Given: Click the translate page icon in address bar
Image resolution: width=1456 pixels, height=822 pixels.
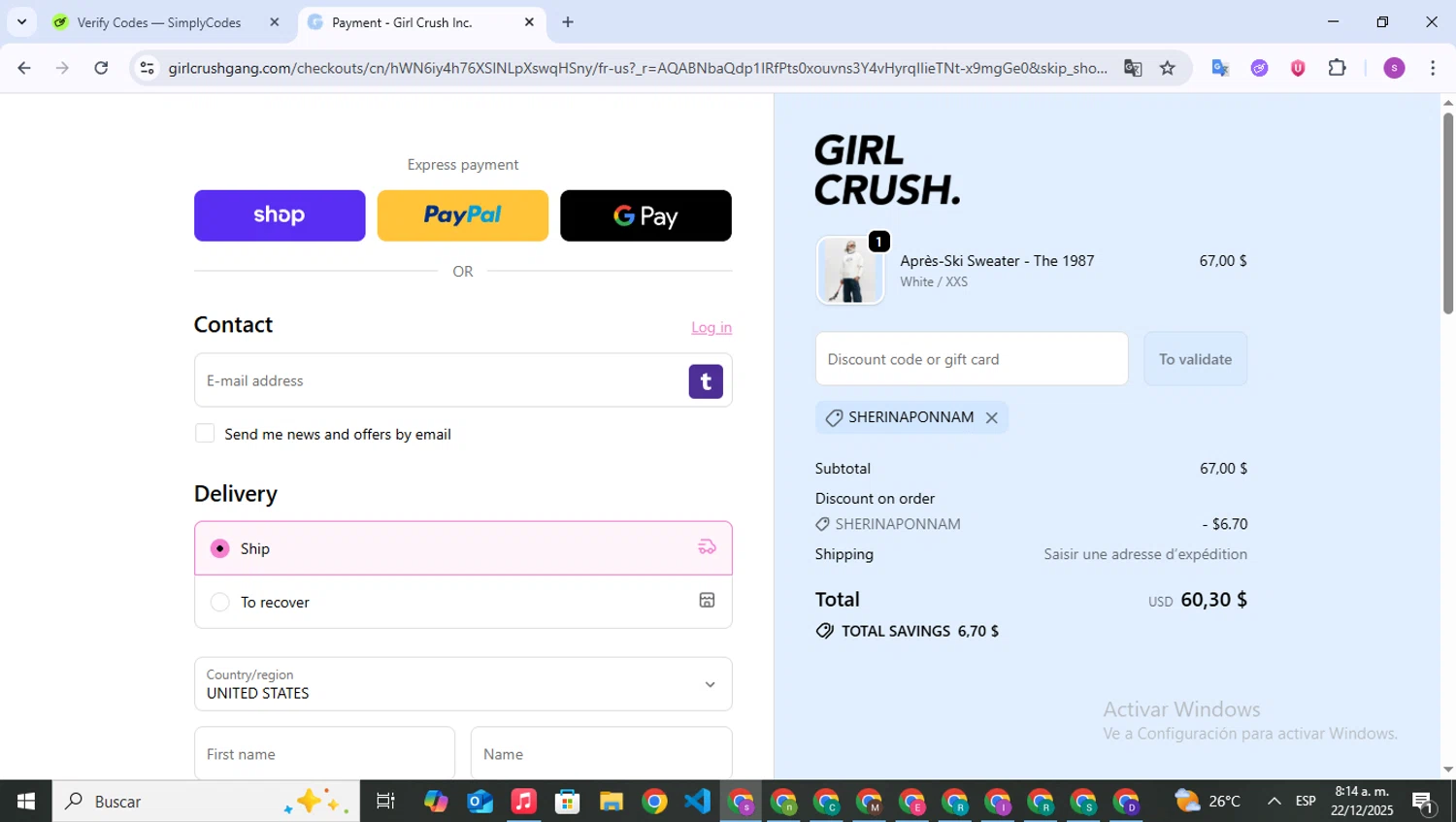Looking at the screenshot, I should click(1133, 68).
